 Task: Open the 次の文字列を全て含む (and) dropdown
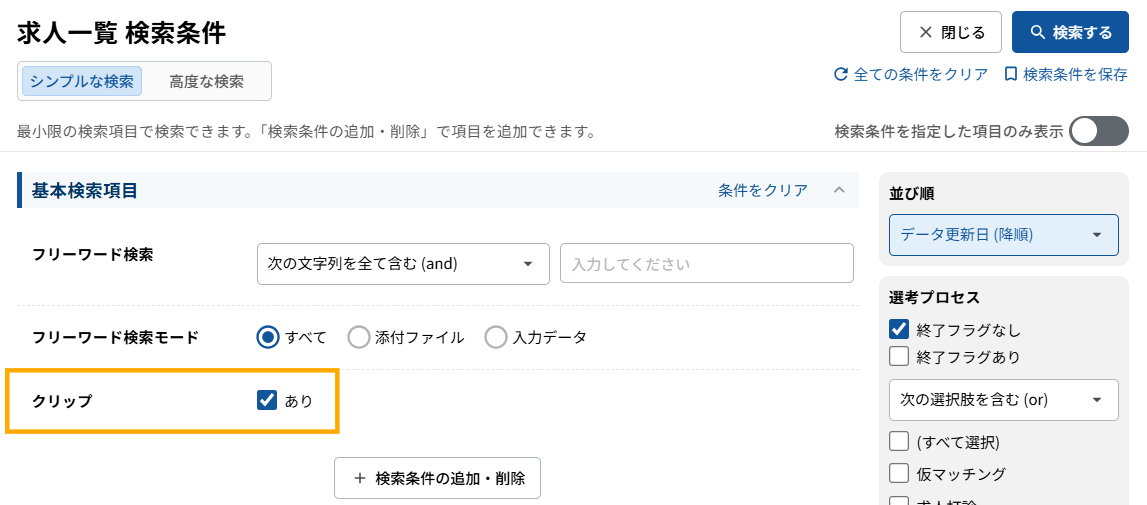(x=403, y=264)
